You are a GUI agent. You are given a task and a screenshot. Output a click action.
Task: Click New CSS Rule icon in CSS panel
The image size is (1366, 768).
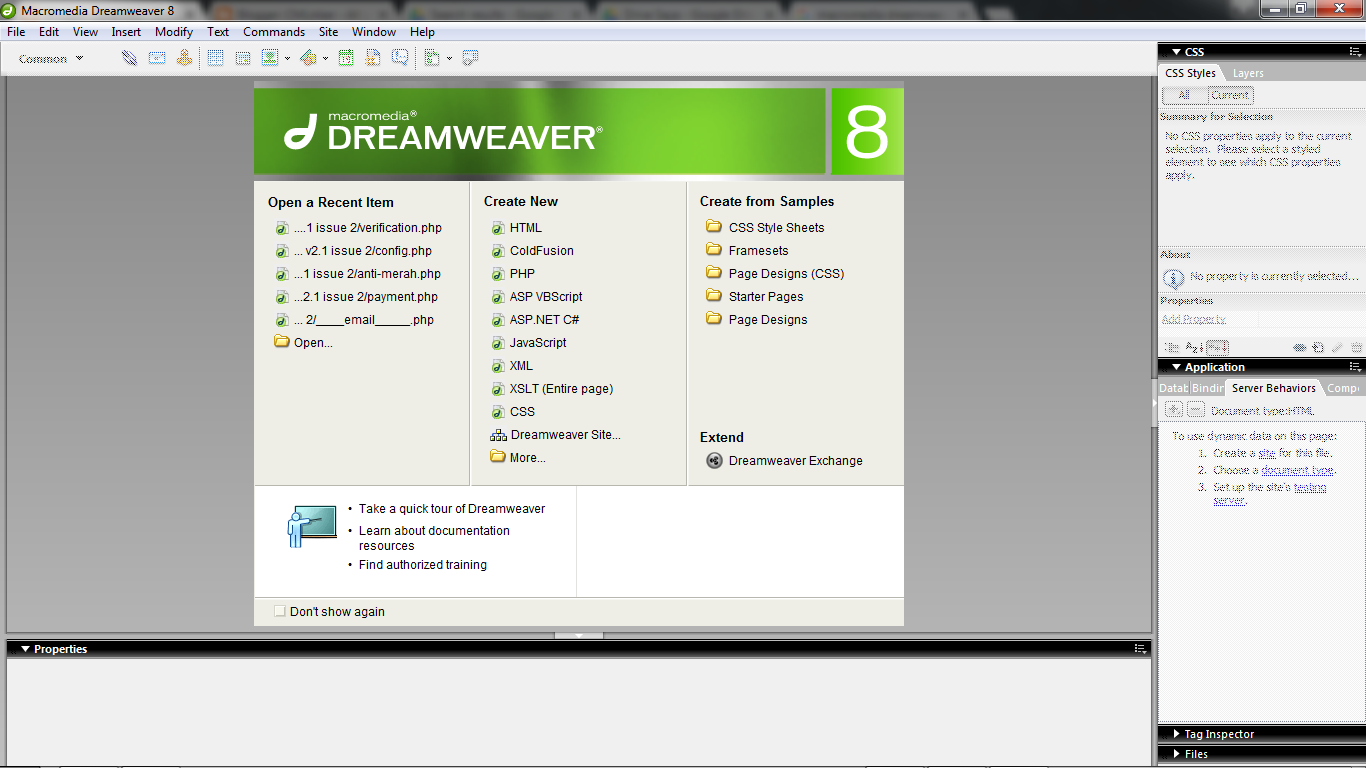pos(1319,348)
